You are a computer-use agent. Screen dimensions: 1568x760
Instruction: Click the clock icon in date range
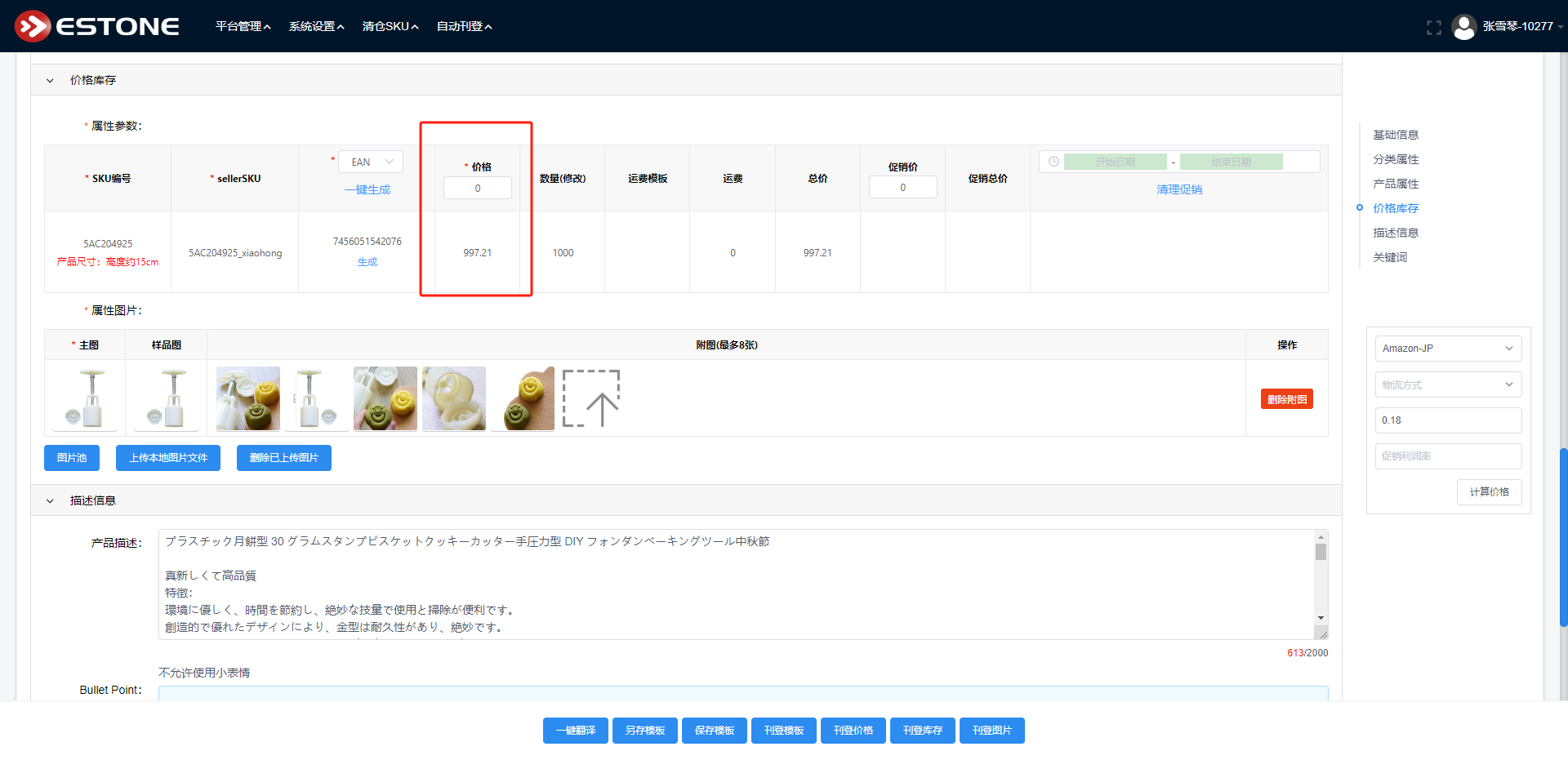click(x=1053, y=162)
